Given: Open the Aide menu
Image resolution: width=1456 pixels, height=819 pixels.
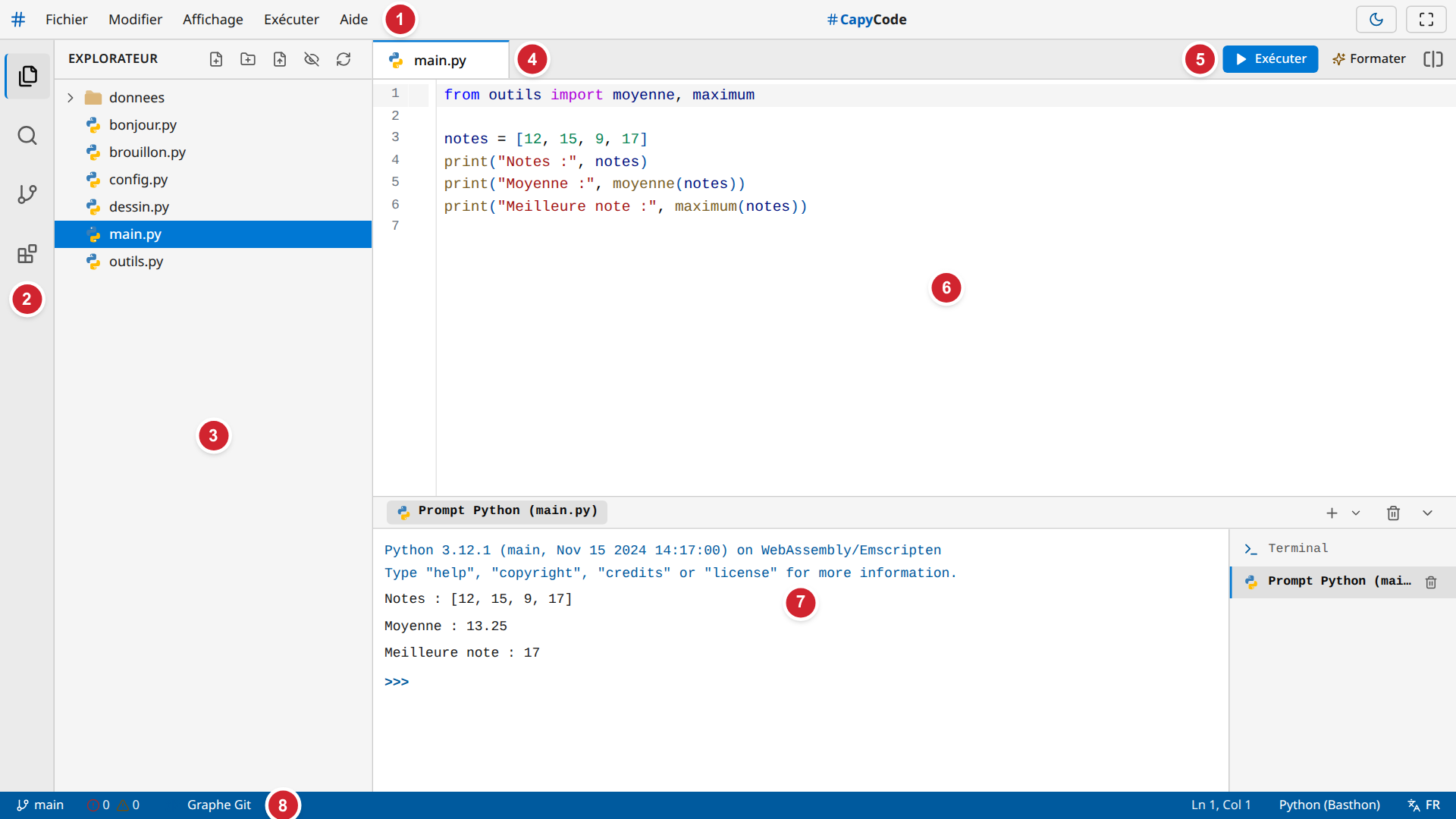Looking at the screenshot, I should coord(353,20).
